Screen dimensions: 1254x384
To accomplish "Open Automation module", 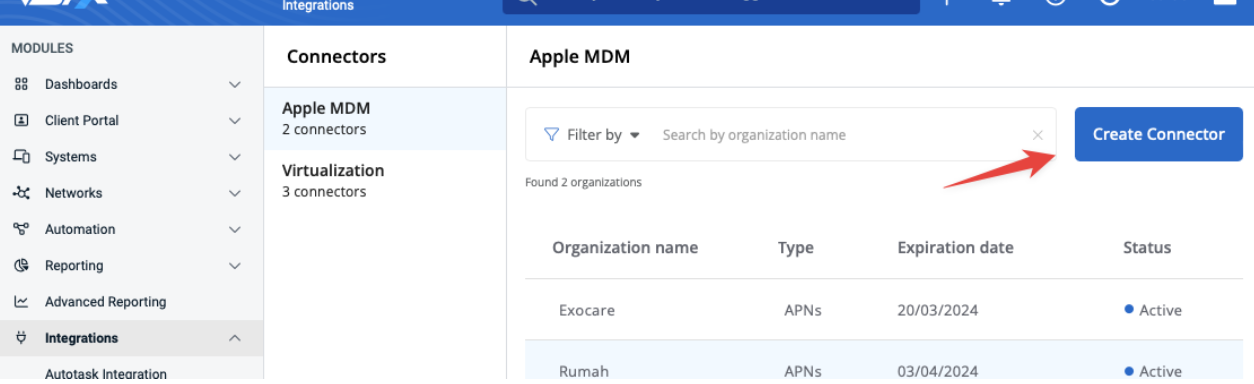I will click(x=80, y=229).
